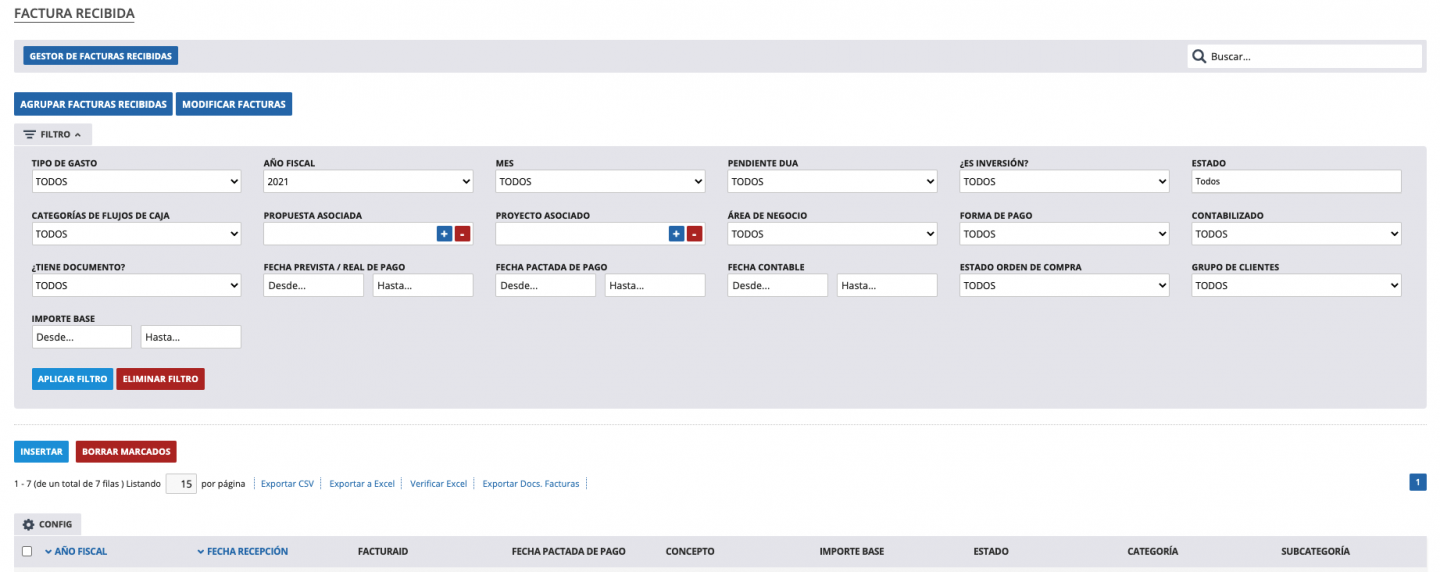Go to page 1 of results
Viewport: 1440px width, 572px height.
click(x=1417, y=482)
